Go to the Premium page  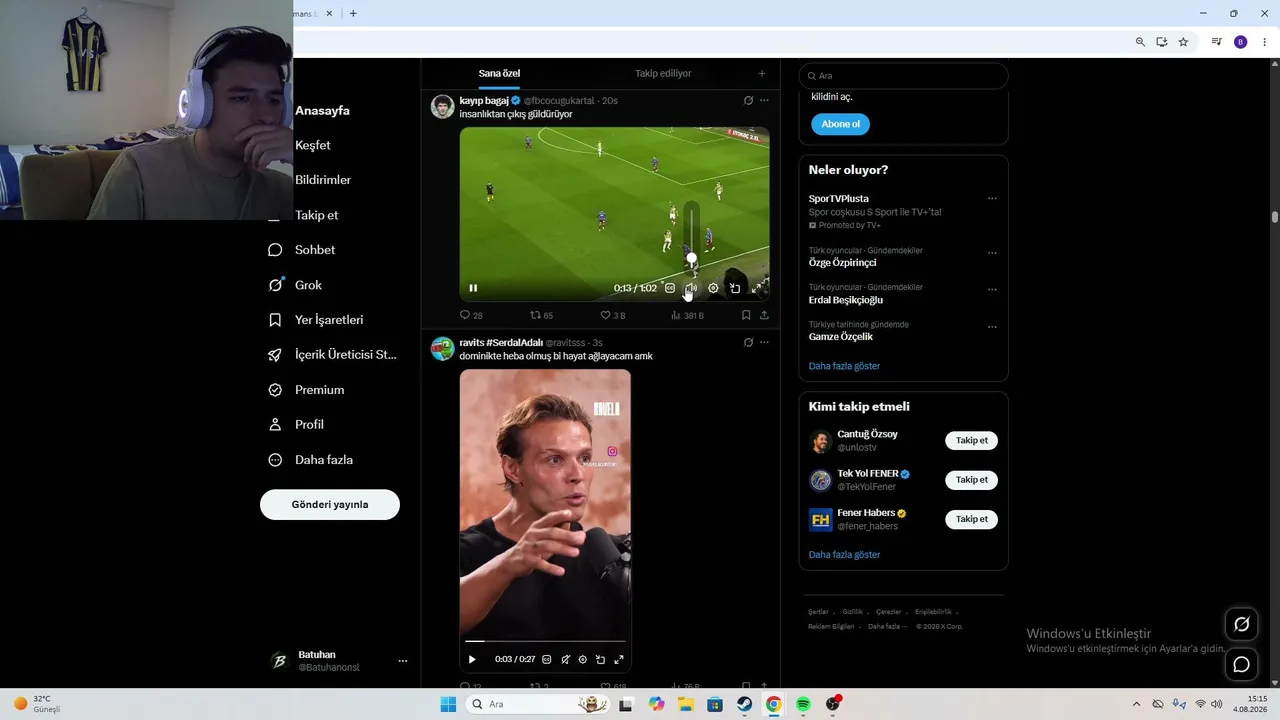[x=319, y=390]
